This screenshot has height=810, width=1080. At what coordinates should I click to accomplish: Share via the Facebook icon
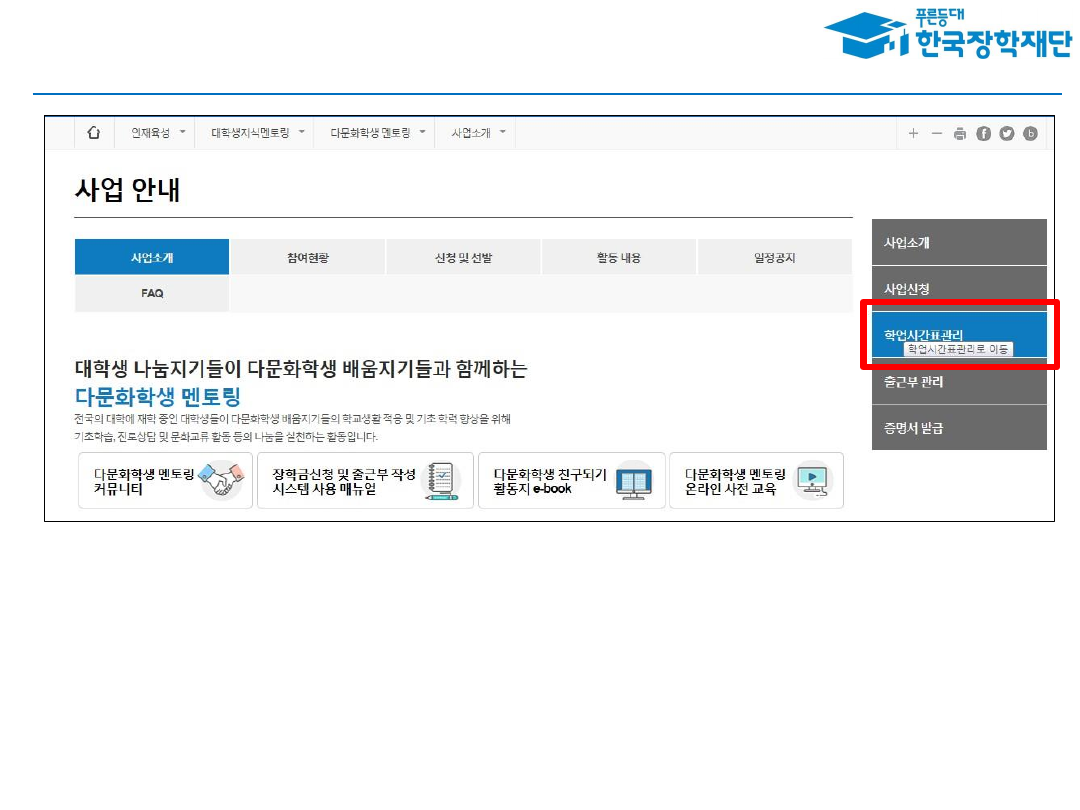pos(983,134)
